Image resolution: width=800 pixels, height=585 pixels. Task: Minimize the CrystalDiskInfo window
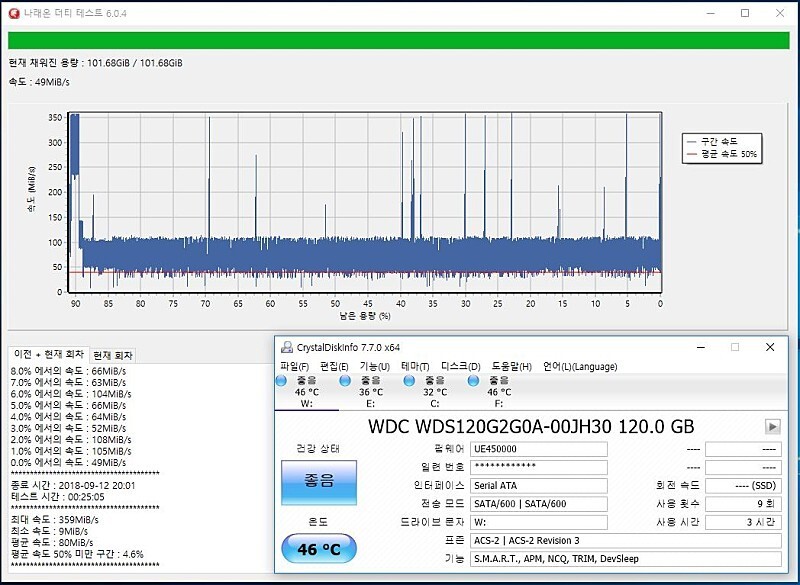[701, 347]
